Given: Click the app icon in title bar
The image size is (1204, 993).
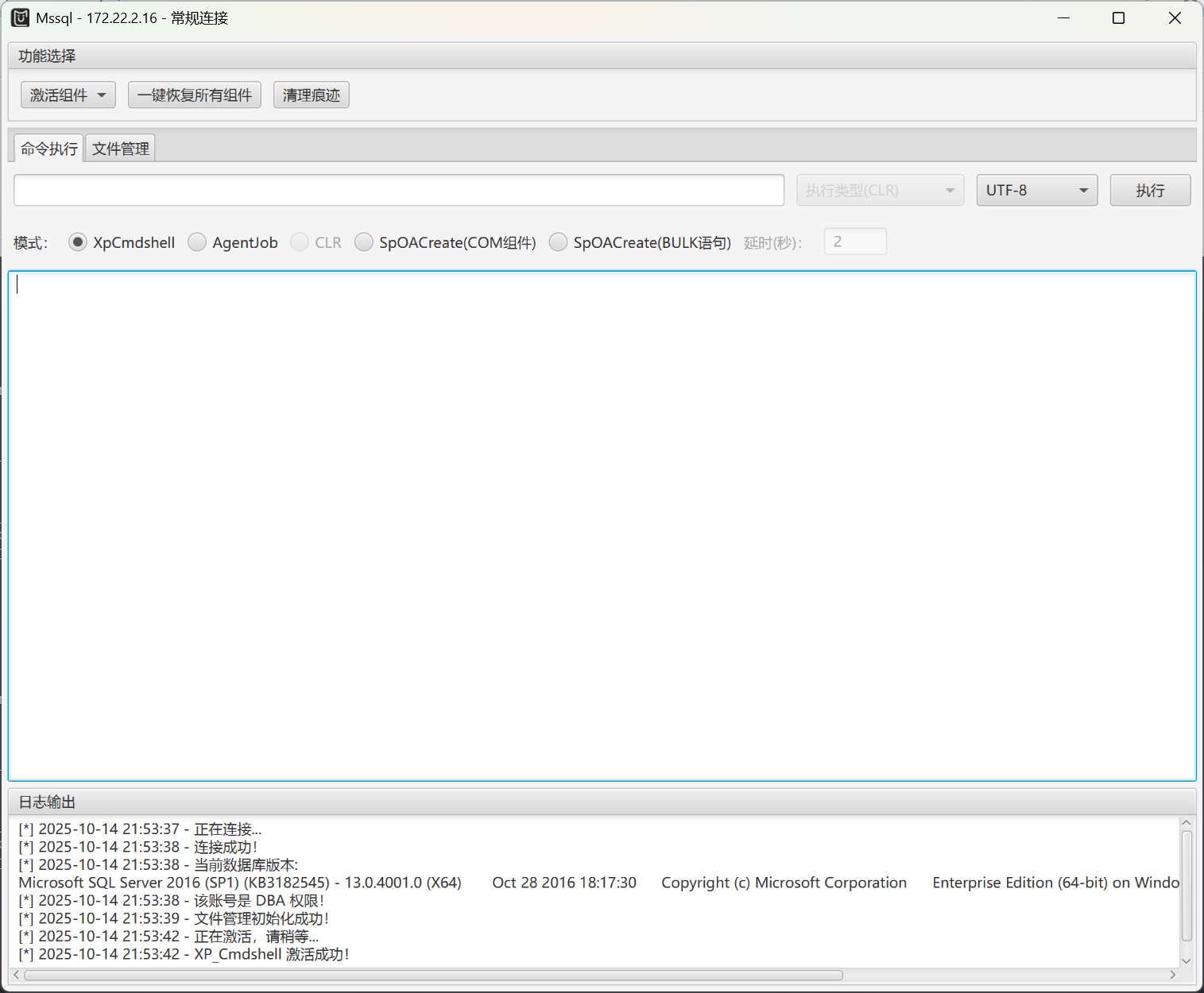Looking at the screenshot, I should click(x=20, y=17).
